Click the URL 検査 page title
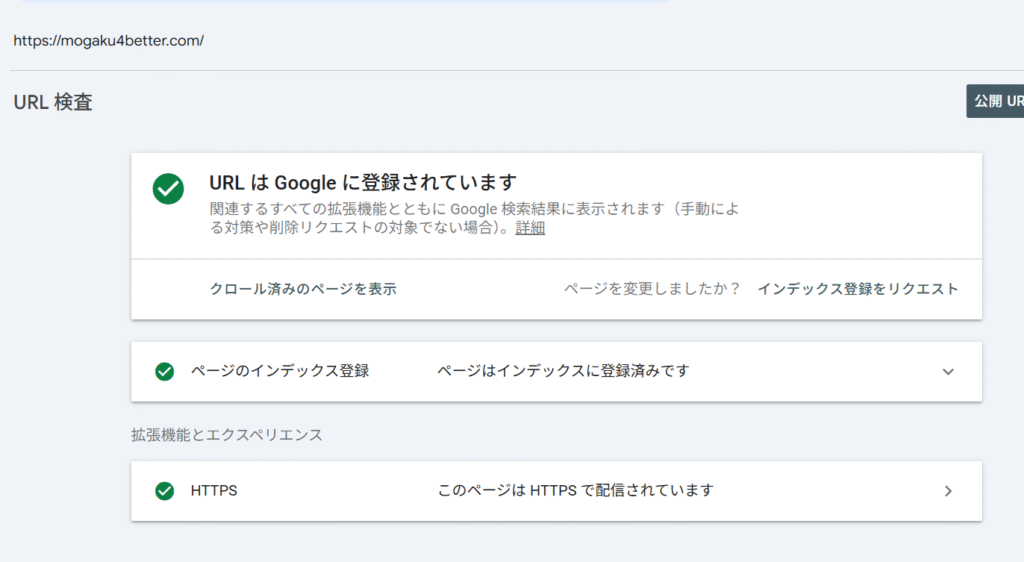The height and width of the screenshot is (562, 1024). tap(53, 102)
